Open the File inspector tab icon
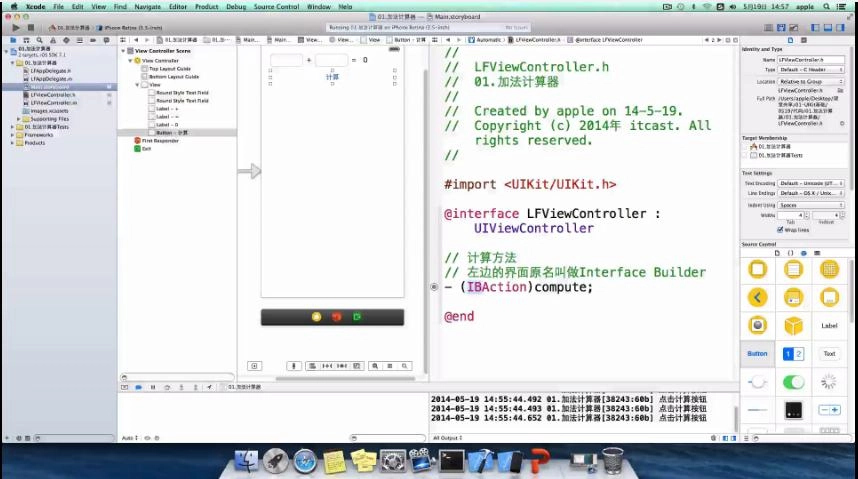This screenshot has height=479, width=858. coord(790,40)
